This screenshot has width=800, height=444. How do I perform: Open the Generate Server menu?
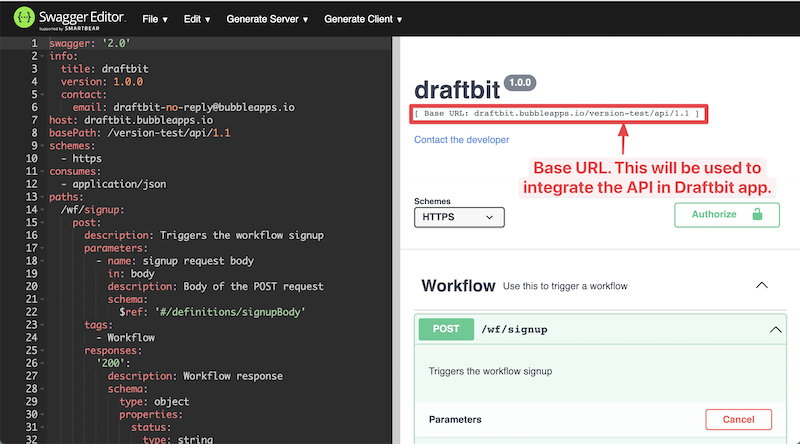267,19
